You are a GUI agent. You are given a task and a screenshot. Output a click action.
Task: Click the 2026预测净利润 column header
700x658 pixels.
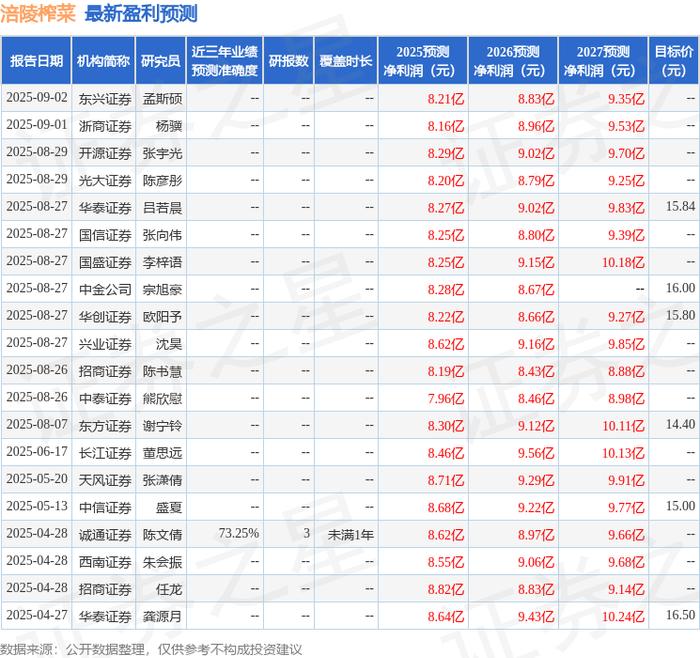513,61
